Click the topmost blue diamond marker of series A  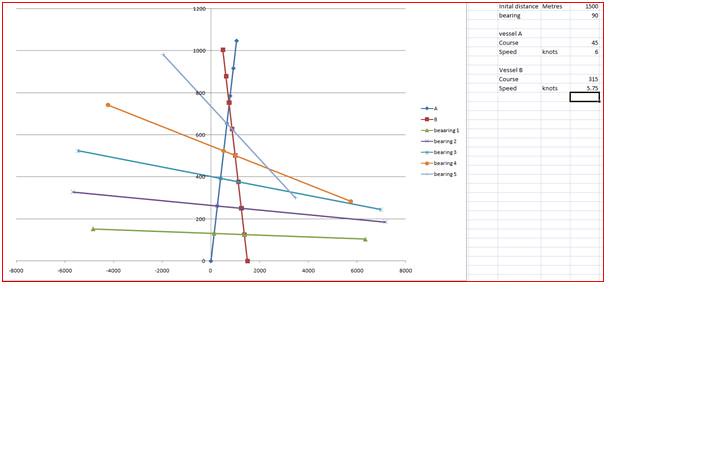point(236,41)
